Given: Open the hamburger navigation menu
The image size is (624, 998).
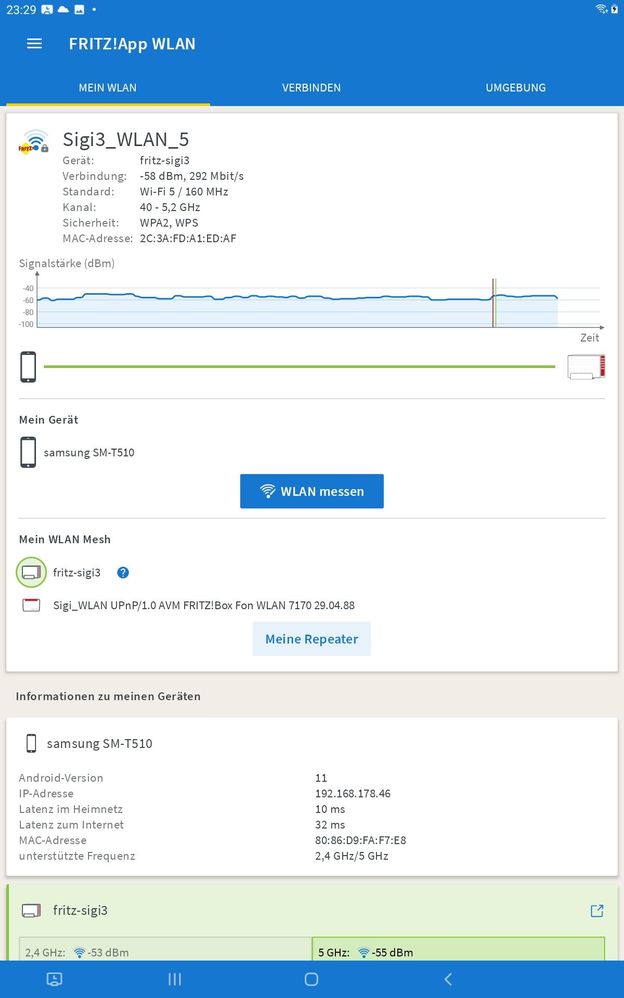Looking at the screenshot, I should (34, 44).
